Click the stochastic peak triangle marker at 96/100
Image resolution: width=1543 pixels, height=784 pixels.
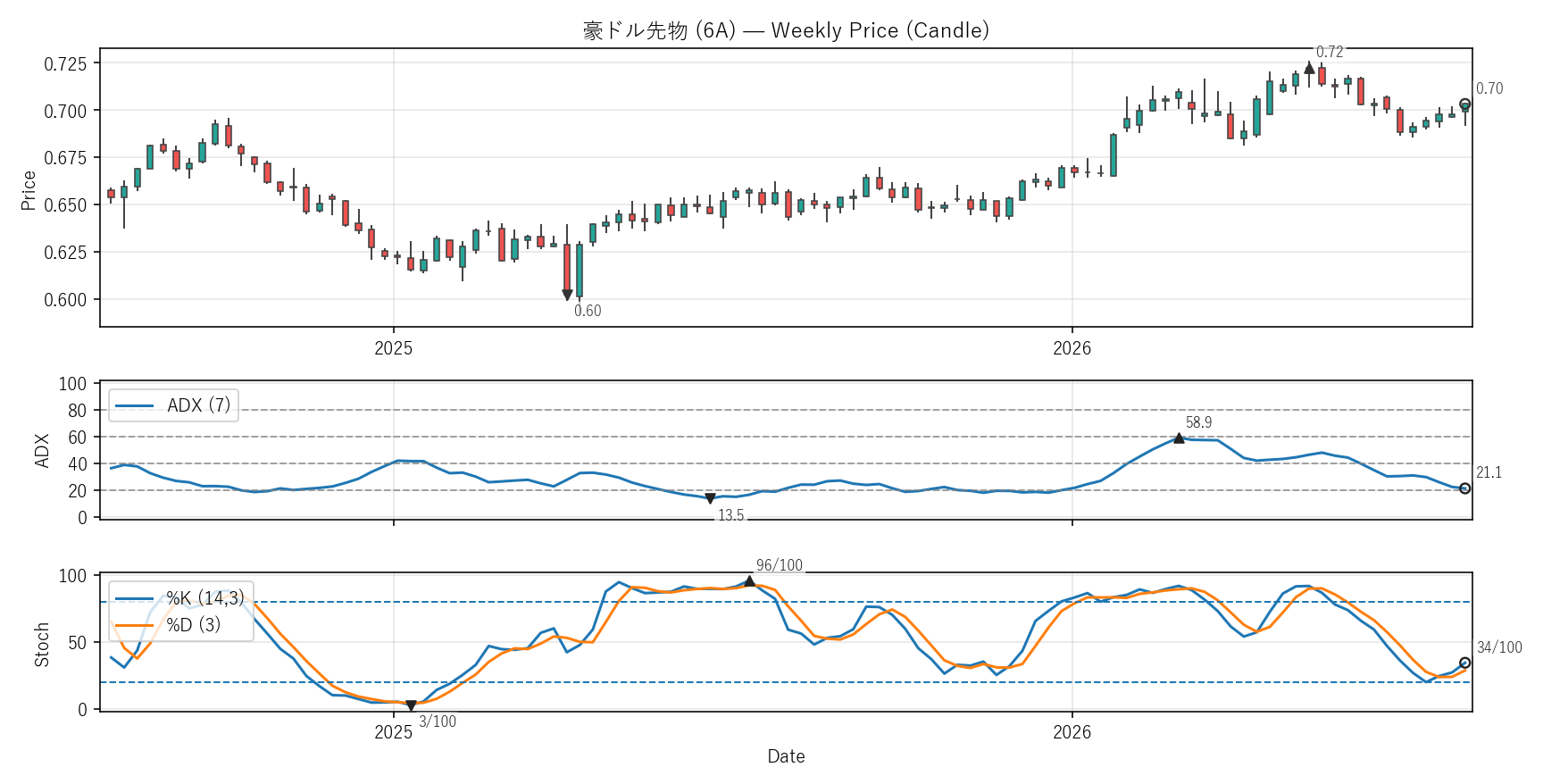[749, 581]
